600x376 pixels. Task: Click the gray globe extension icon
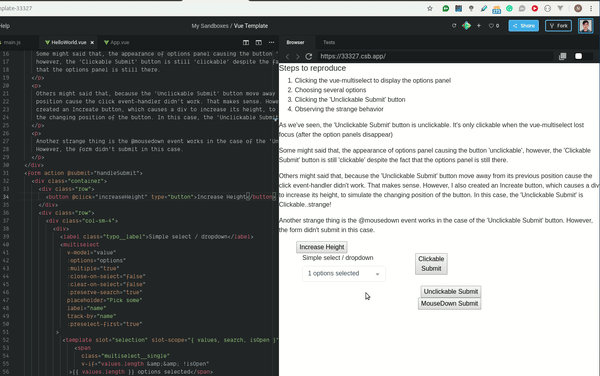[548, 8]
